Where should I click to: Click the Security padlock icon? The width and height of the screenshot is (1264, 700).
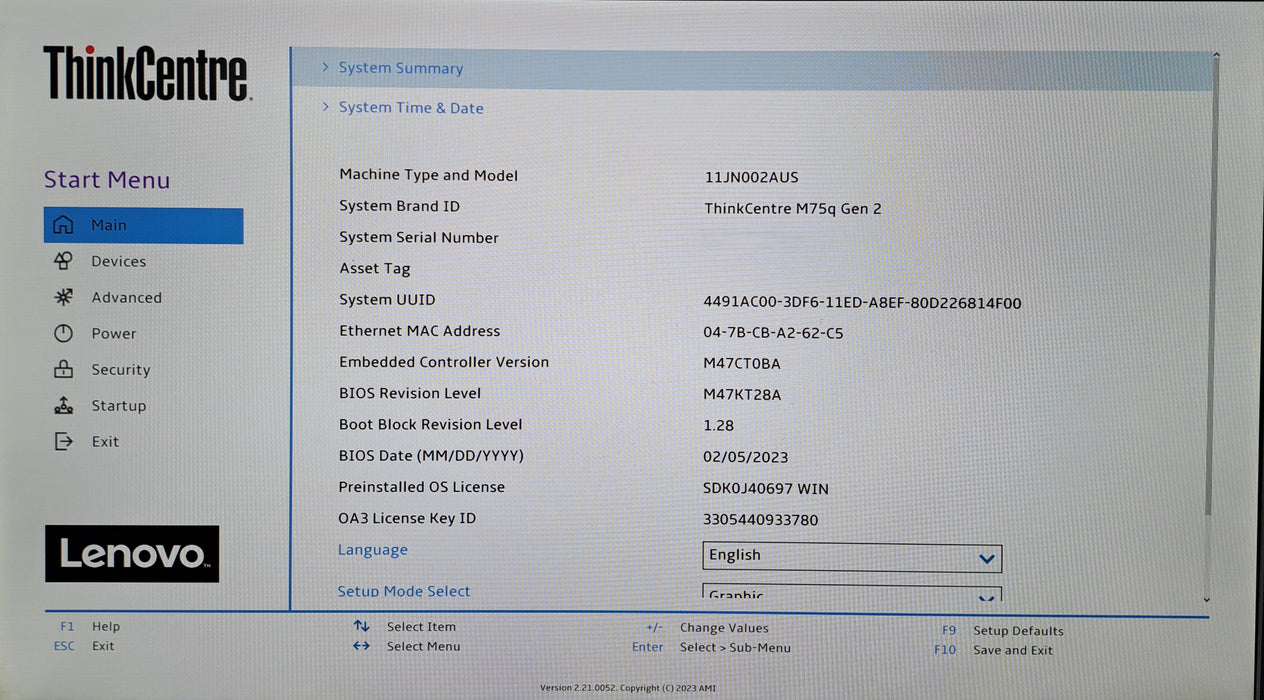63,369
